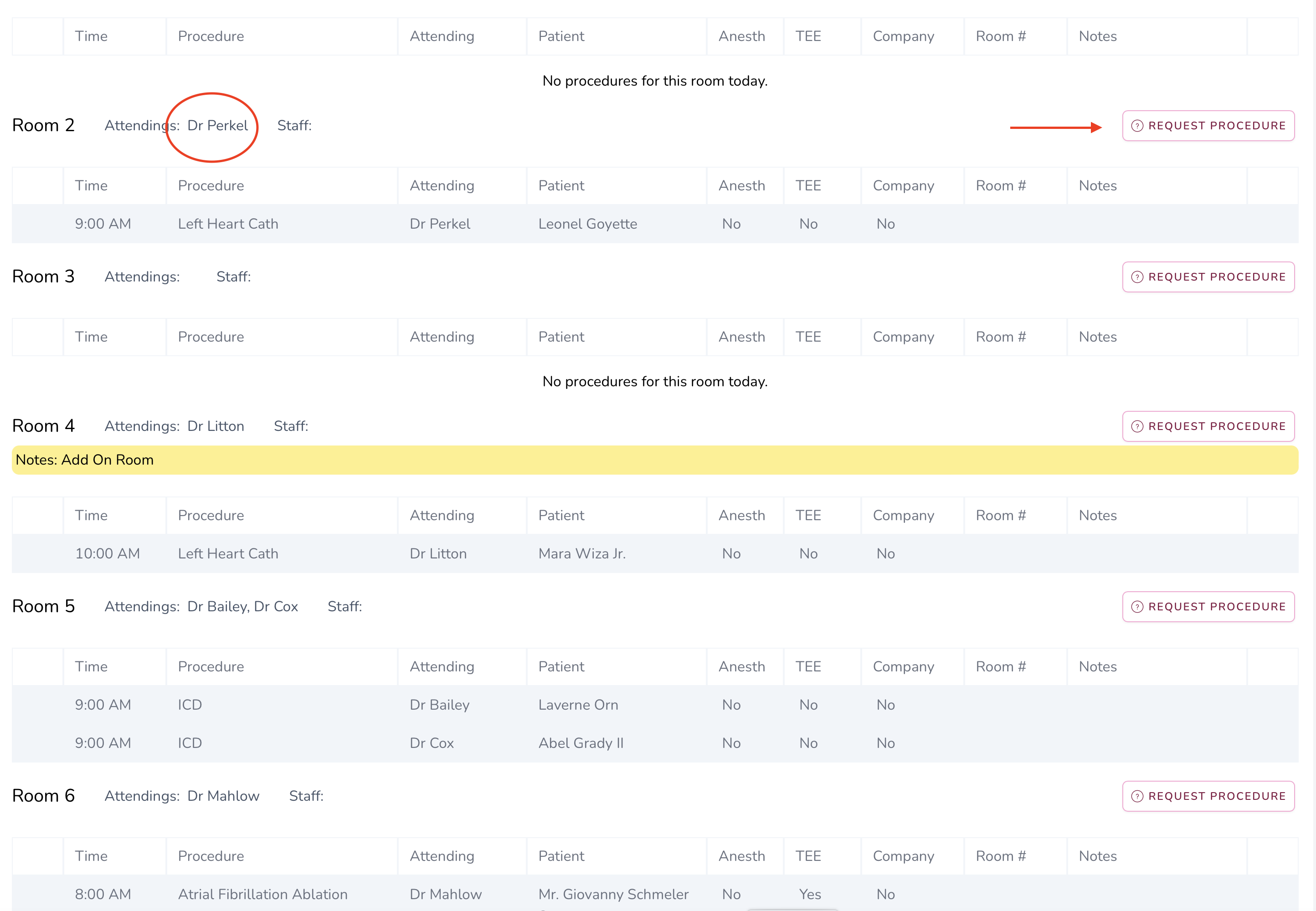This screenshot has height=911, width=1316.
Task: Click question-mark icon on Room 3 request button
Action: 1137,277
